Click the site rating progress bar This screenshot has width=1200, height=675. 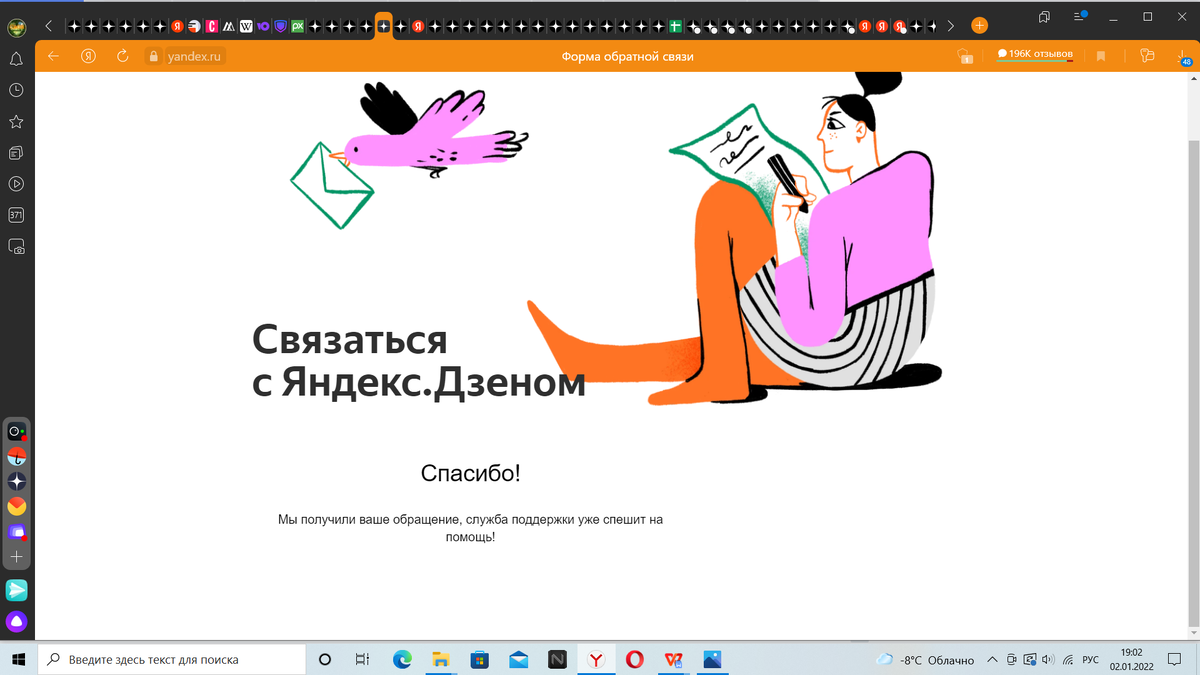click(1034, 61)
